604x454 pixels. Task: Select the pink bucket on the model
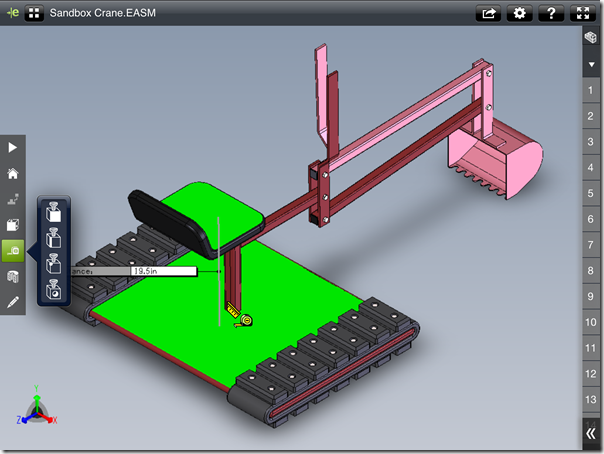coord(497,160)
